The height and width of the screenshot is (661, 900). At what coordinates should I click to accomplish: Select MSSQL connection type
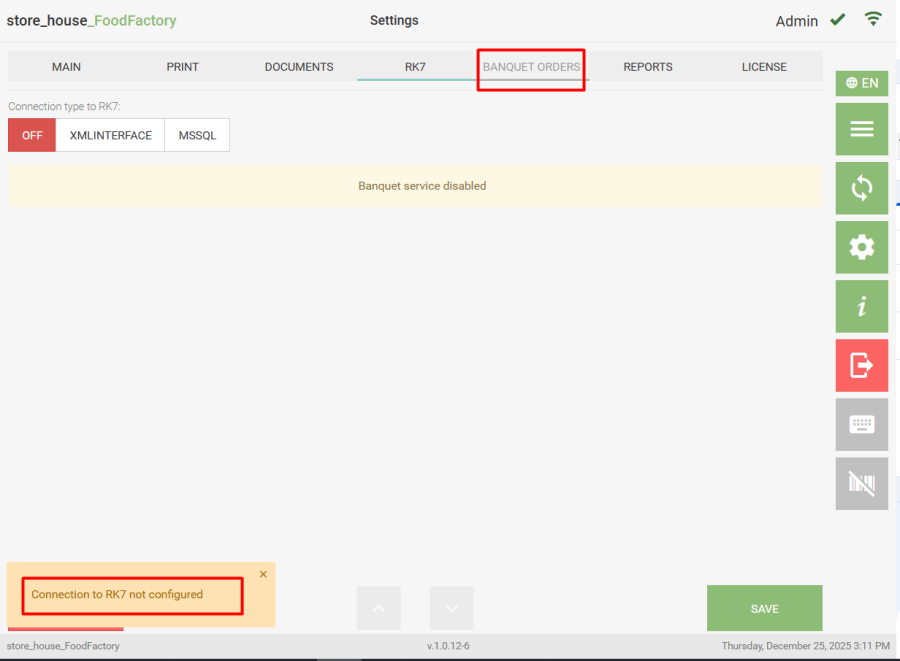pyautogui.click(x=197, y=135)
